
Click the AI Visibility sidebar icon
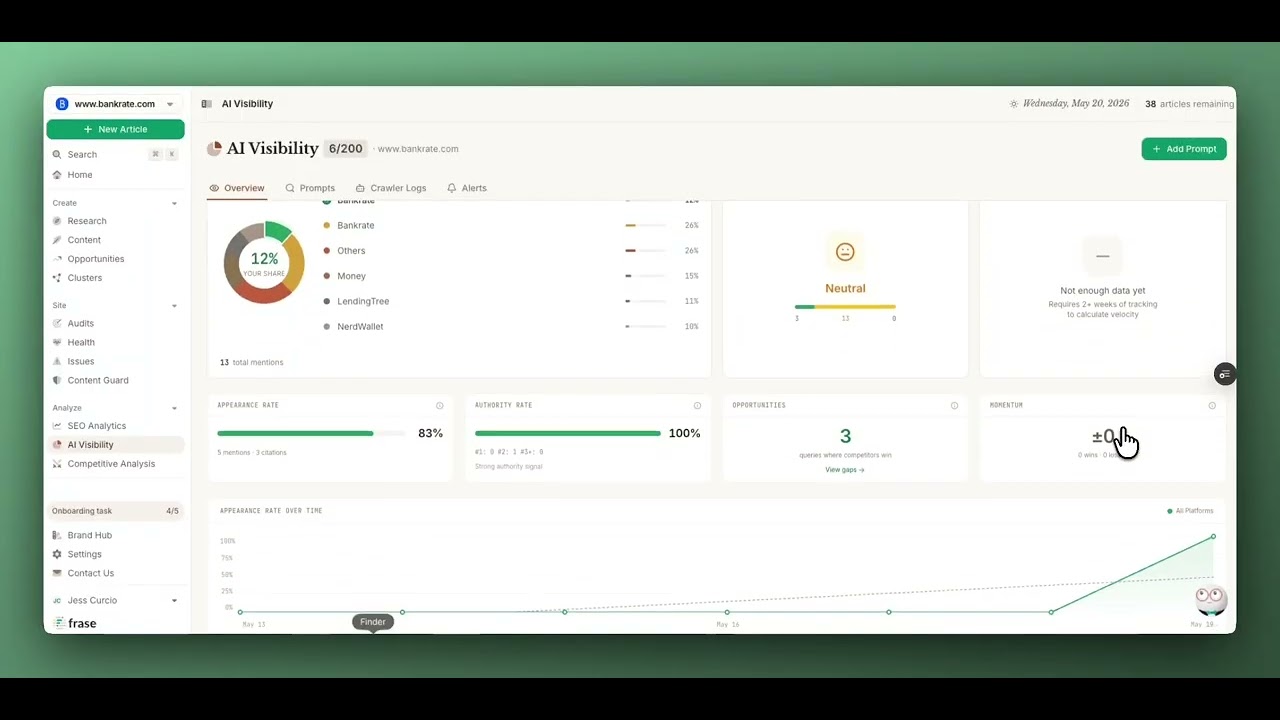[57, 445]
